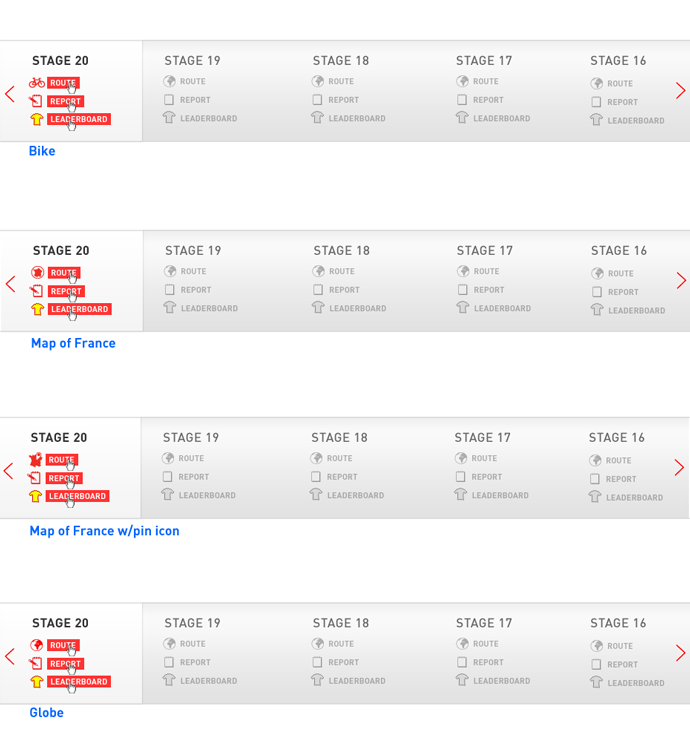Click LEADERBOARD text under Stage 19 in the pin icon row
This screenshot has width=690, height=742.
[207, 495]
